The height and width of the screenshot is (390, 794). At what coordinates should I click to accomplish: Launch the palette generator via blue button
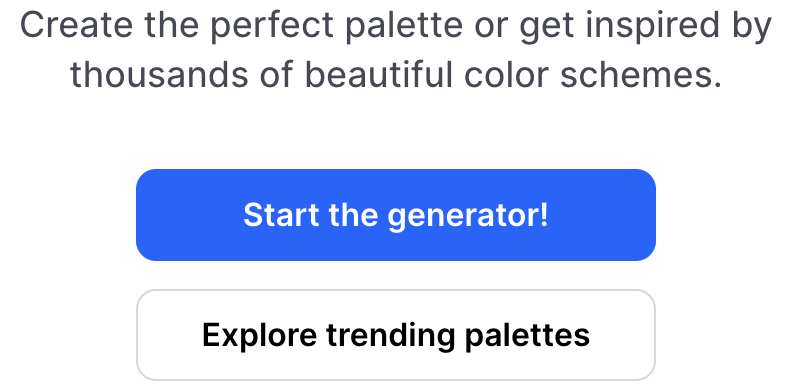pos(396,215)
